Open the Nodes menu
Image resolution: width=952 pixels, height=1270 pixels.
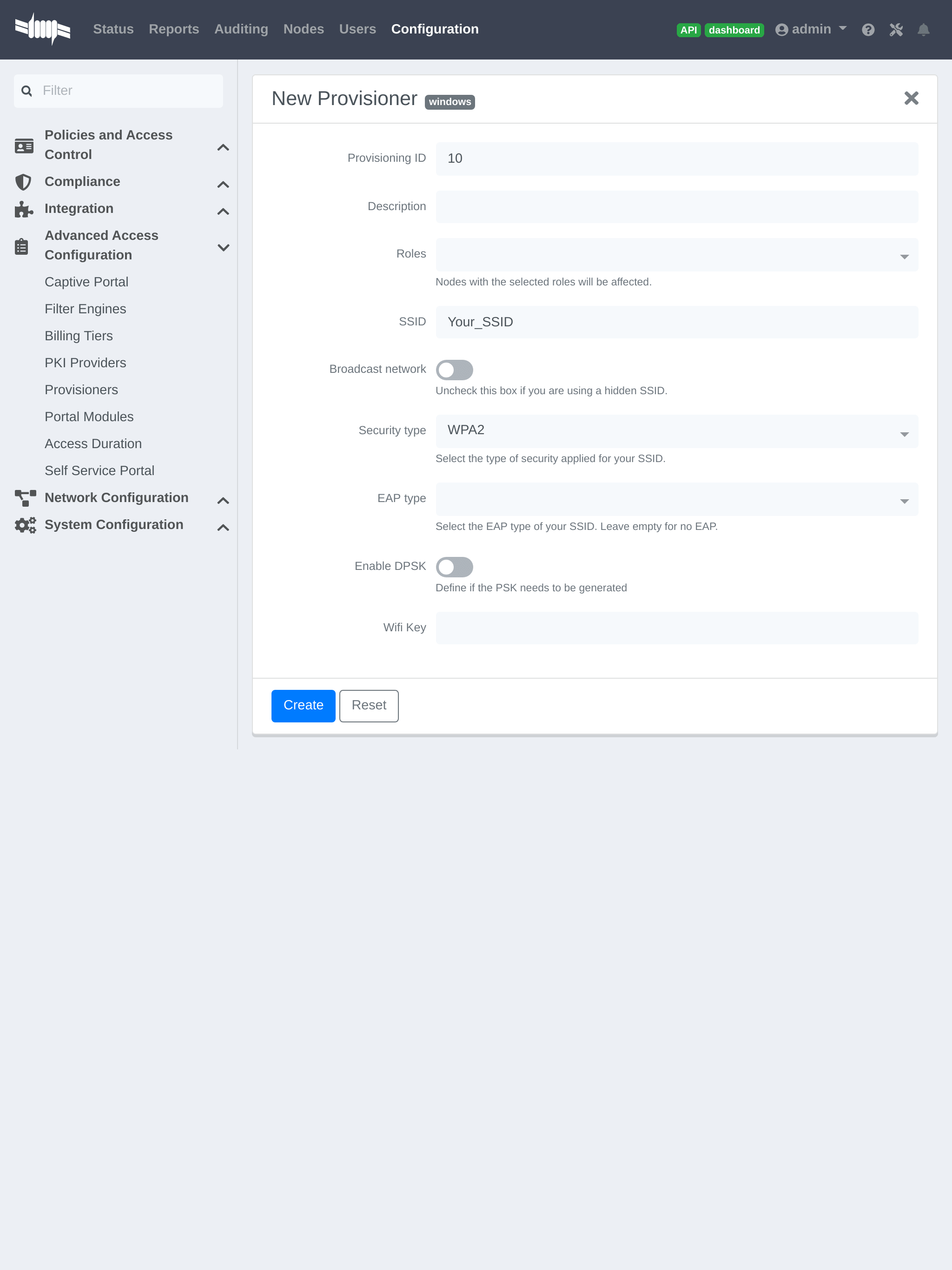point(303,29)
